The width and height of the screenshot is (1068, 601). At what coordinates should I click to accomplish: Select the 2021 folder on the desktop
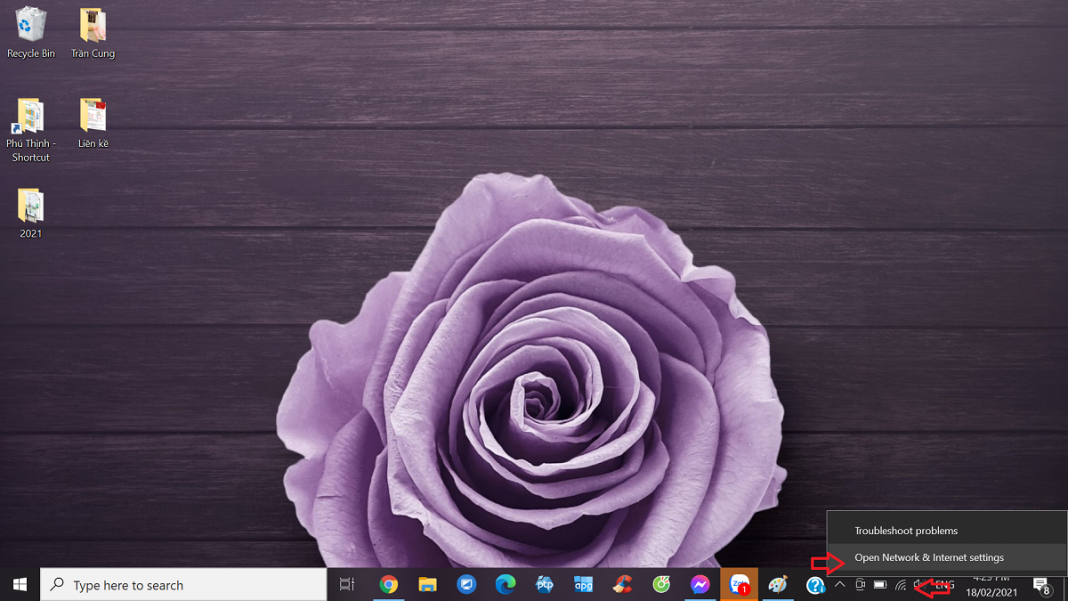31,213
